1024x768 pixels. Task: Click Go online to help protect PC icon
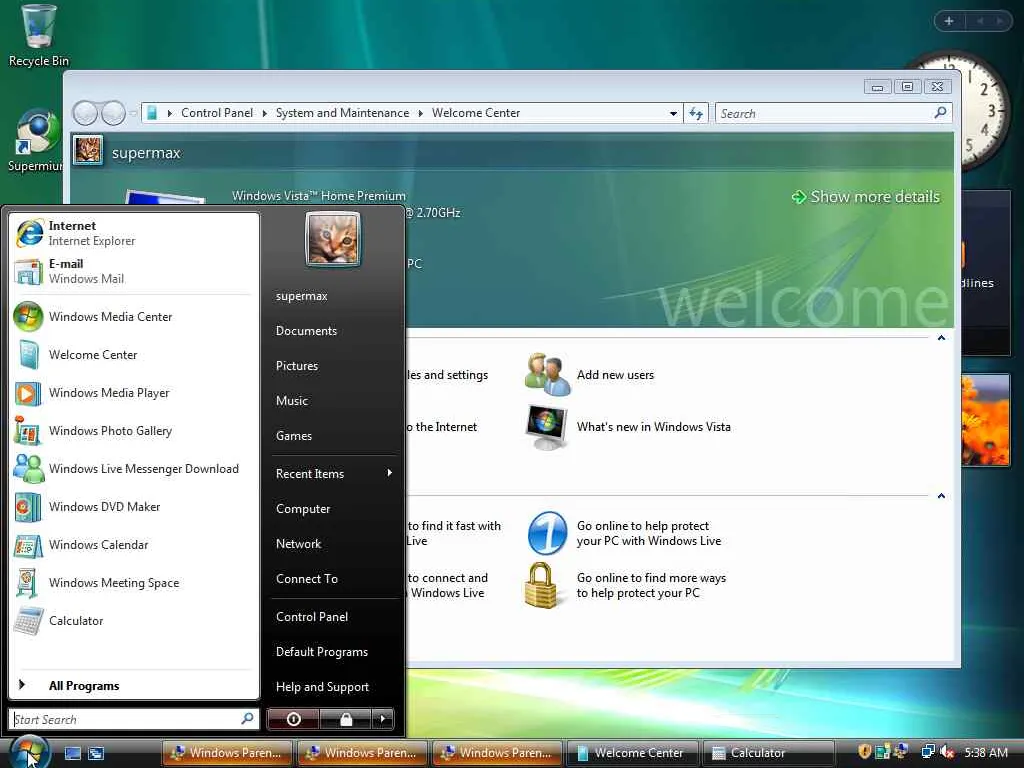tap(547, 533)
